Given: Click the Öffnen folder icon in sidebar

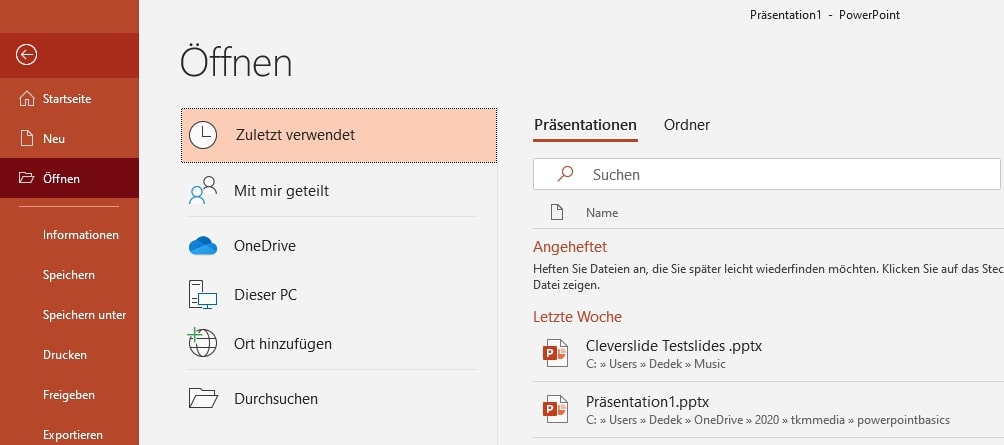Looking at the screenshot, I should [x=26, y=178].
